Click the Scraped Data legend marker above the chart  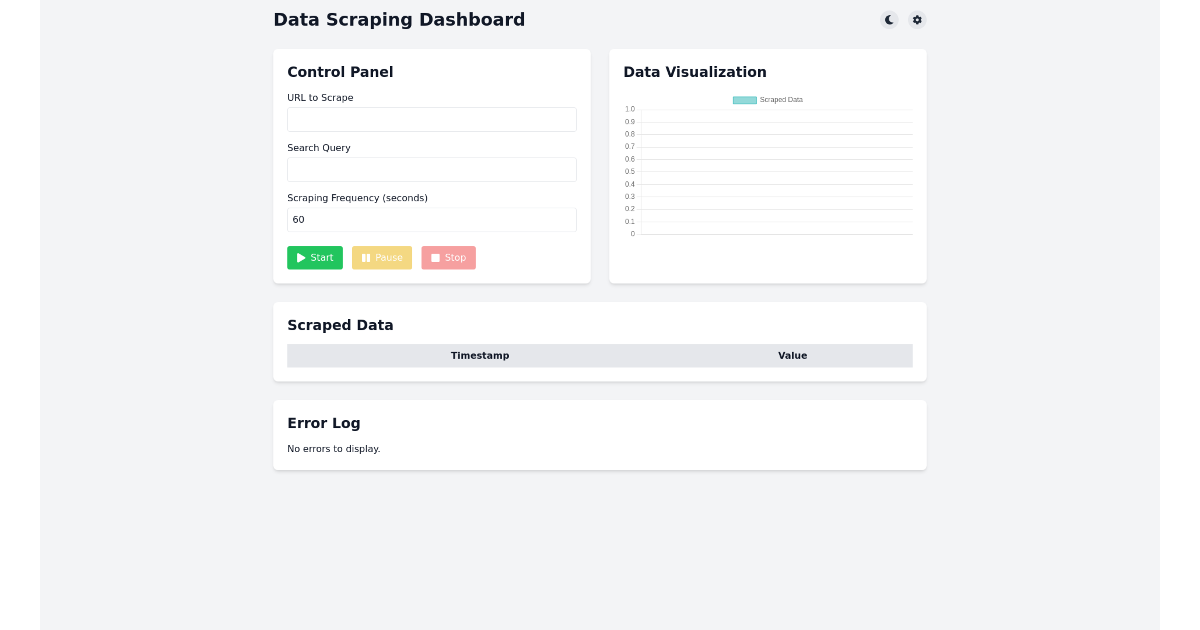pos(744,100)
